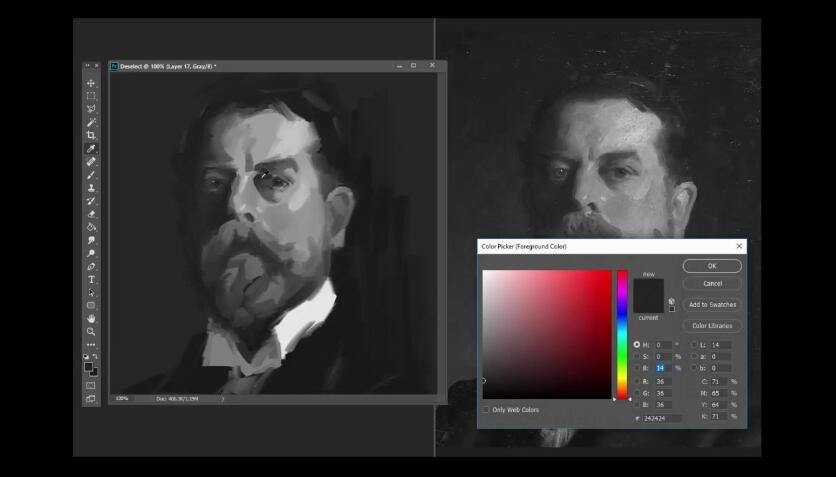Select the Pen tool
The width and height of the screenshot is (836, 477).
pyautogui.click(x=91, y=266)
